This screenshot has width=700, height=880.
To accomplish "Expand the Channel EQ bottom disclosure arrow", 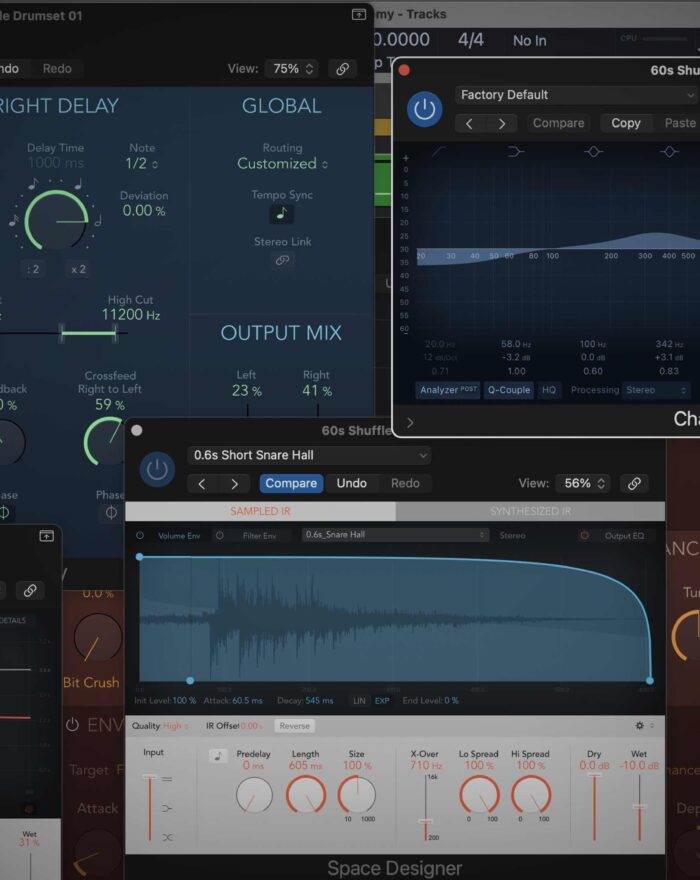I will (x=410, y=423).
